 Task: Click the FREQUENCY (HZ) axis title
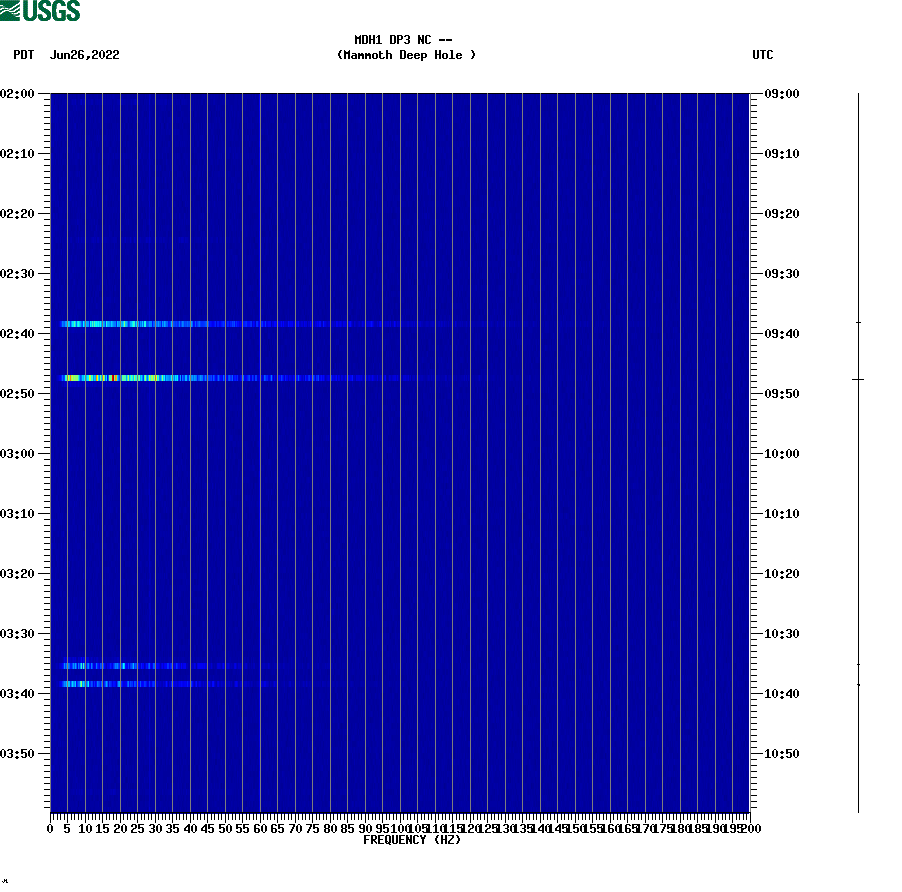pos(410,840)
